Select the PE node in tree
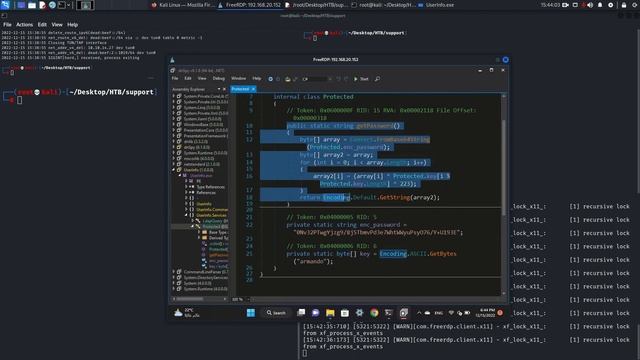Viewport: 640px width, 360px height. 195,181
